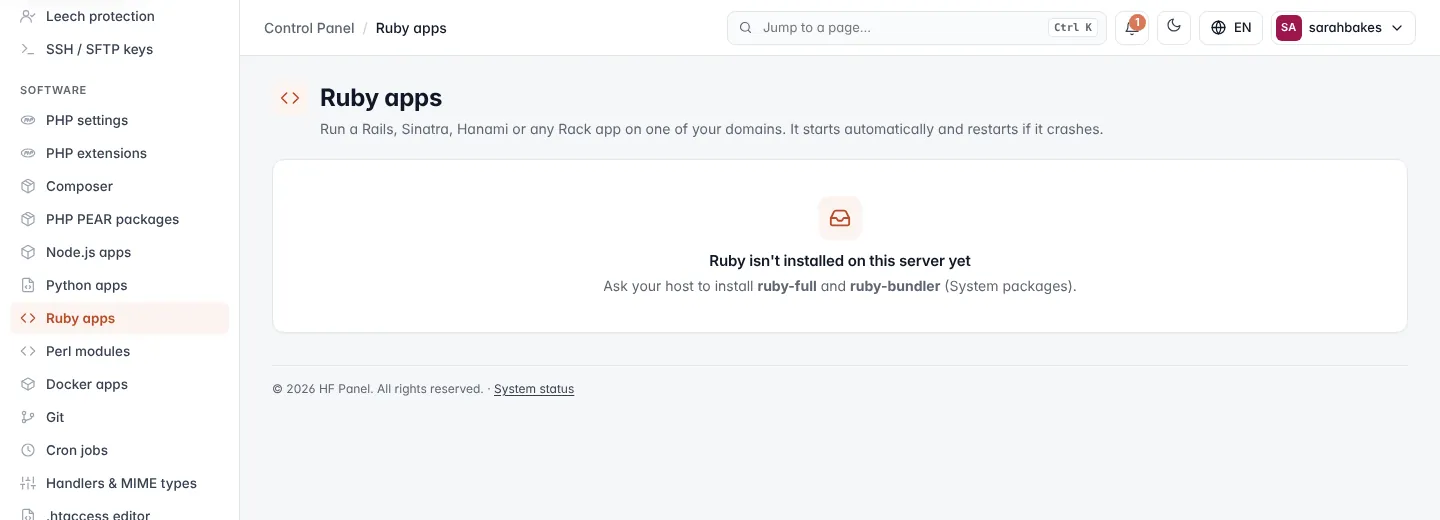Screen dimensions: 1440x520
Task: Click the Git branch icon
Action: (x=28, y=417)
